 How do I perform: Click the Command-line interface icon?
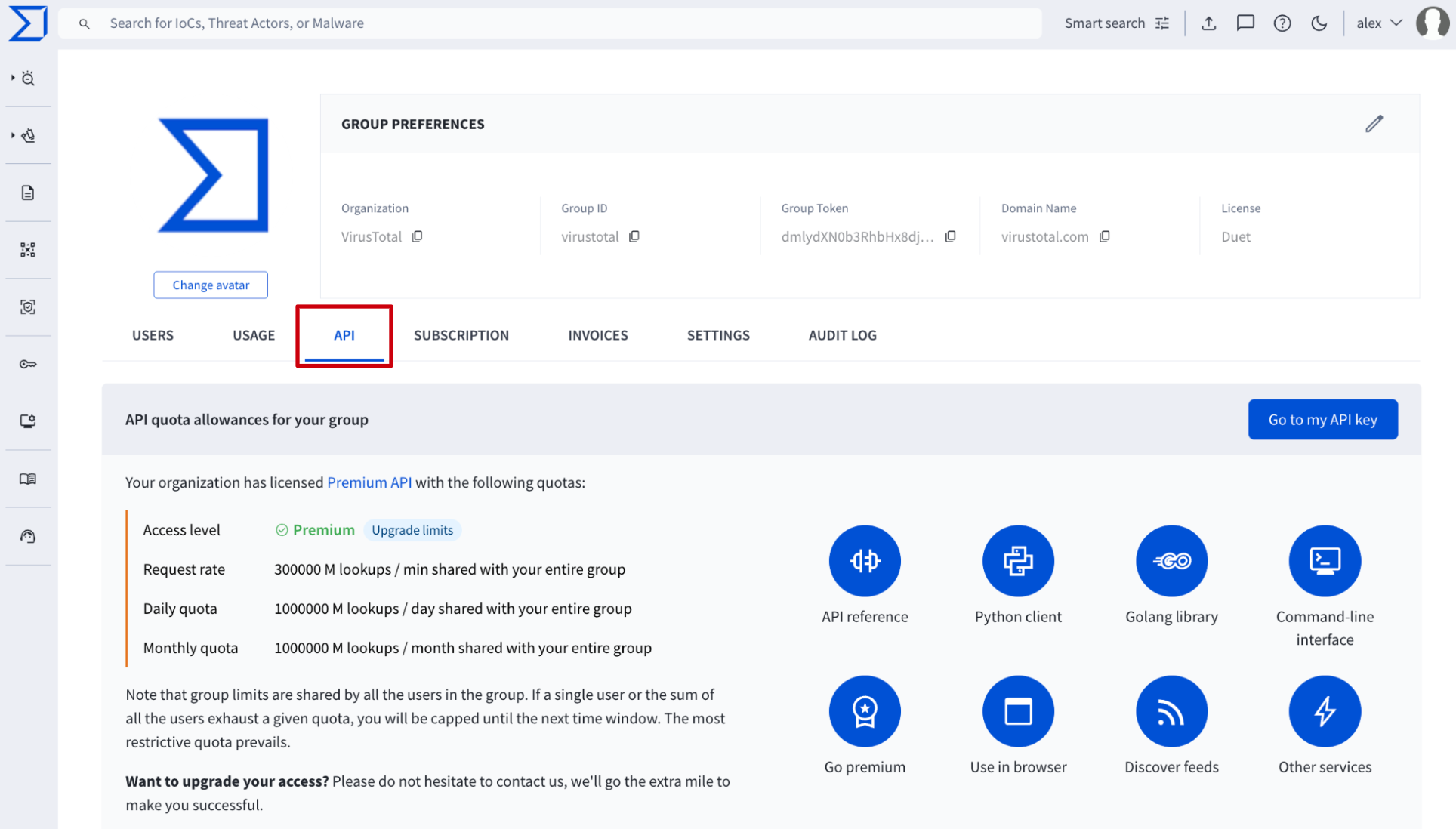point(1325,561)
